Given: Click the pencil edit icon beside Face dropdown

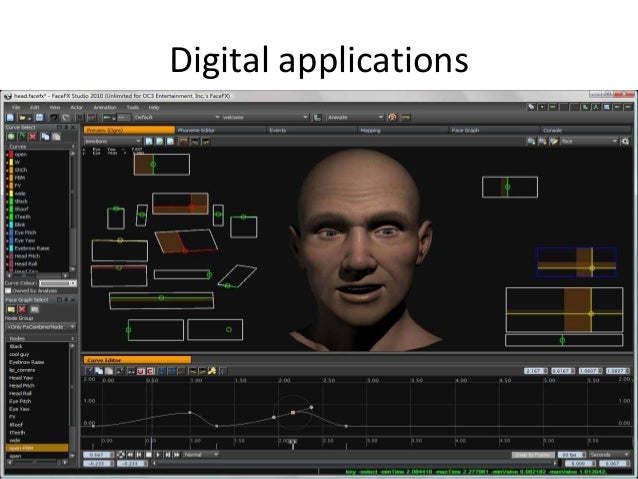Looking at the screenshot, I should [554, 141].
